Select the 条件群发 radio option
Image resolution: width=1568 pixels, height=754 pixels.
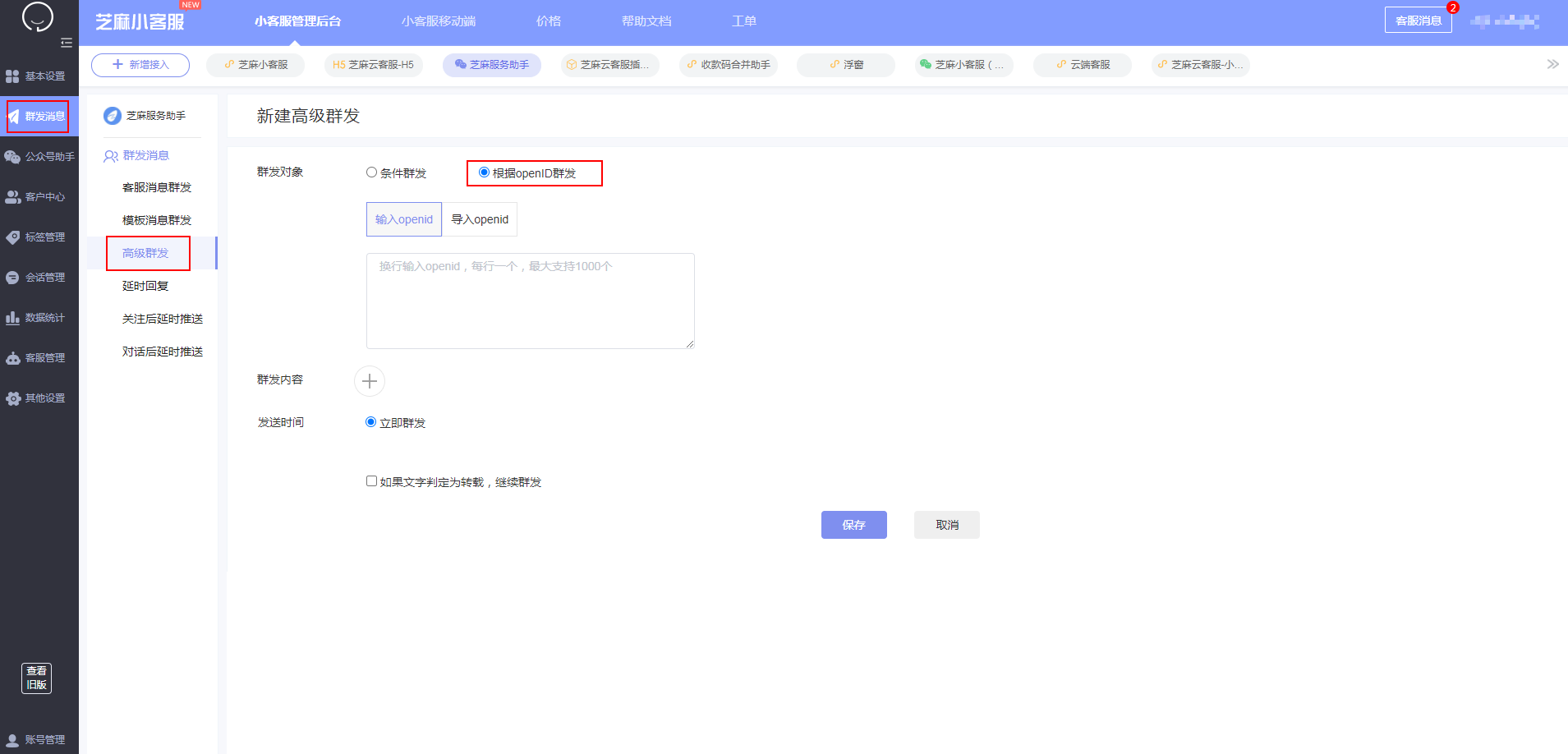(371, 172)
